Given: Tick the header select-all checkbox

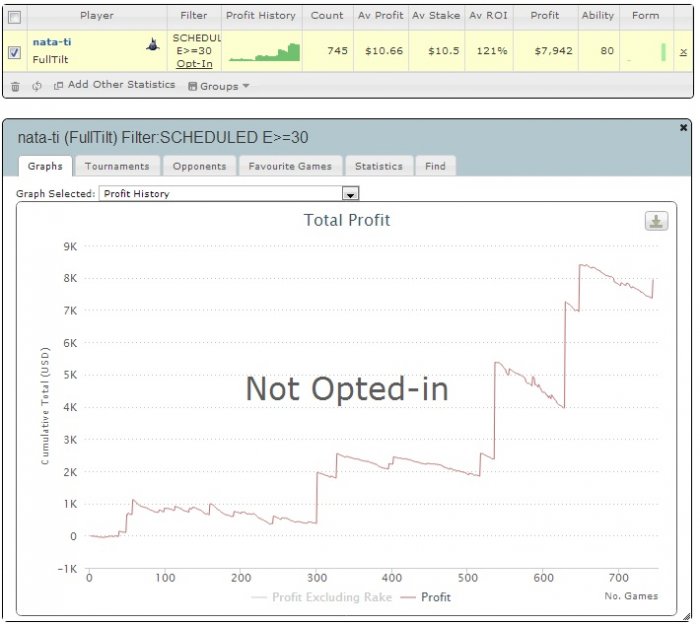Looking at the screenshot, I should click(x=14, y=17).
